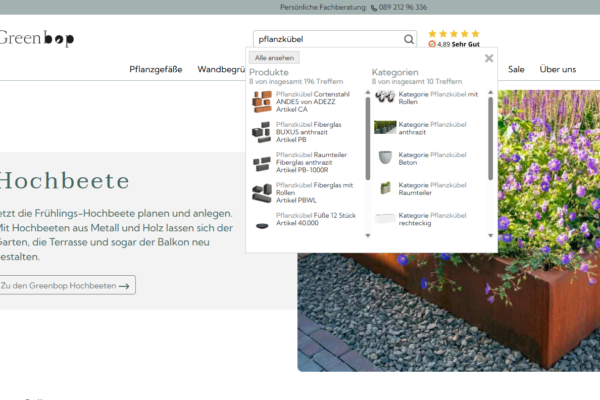Image resolution: width=600 pixels, height=400 pixels.
Task: Click the categories list scroll-up arrow
Action: (x=491, y=92)
